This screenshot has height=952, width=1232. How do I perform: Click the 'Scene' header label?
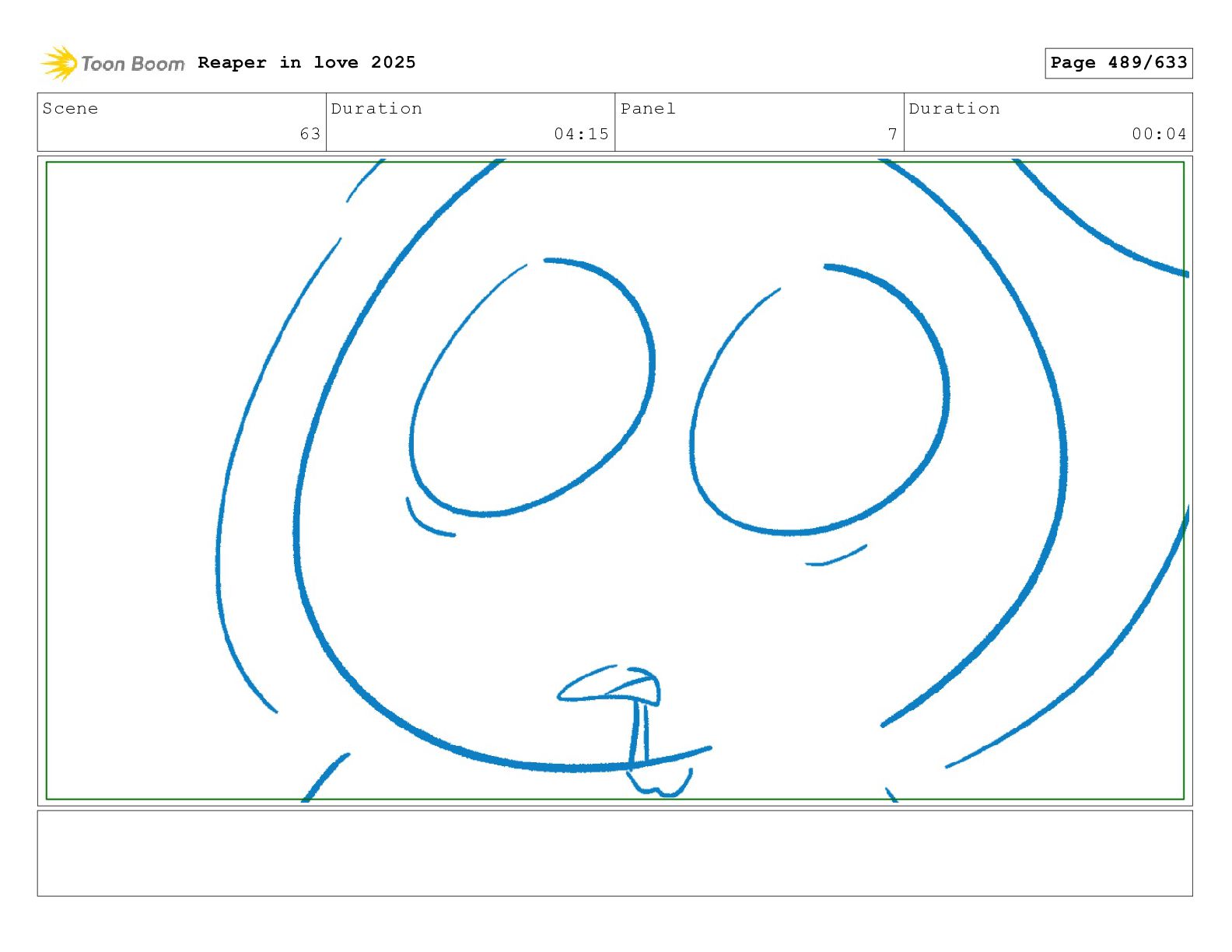click(70, 108)
